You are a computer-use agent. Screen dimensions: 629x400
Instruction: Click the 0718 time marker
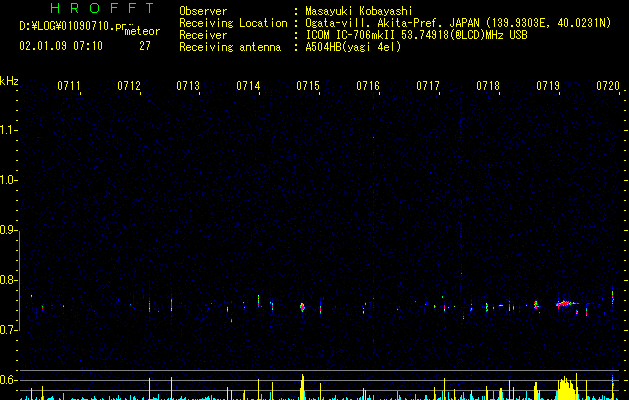tap(488, 86)
